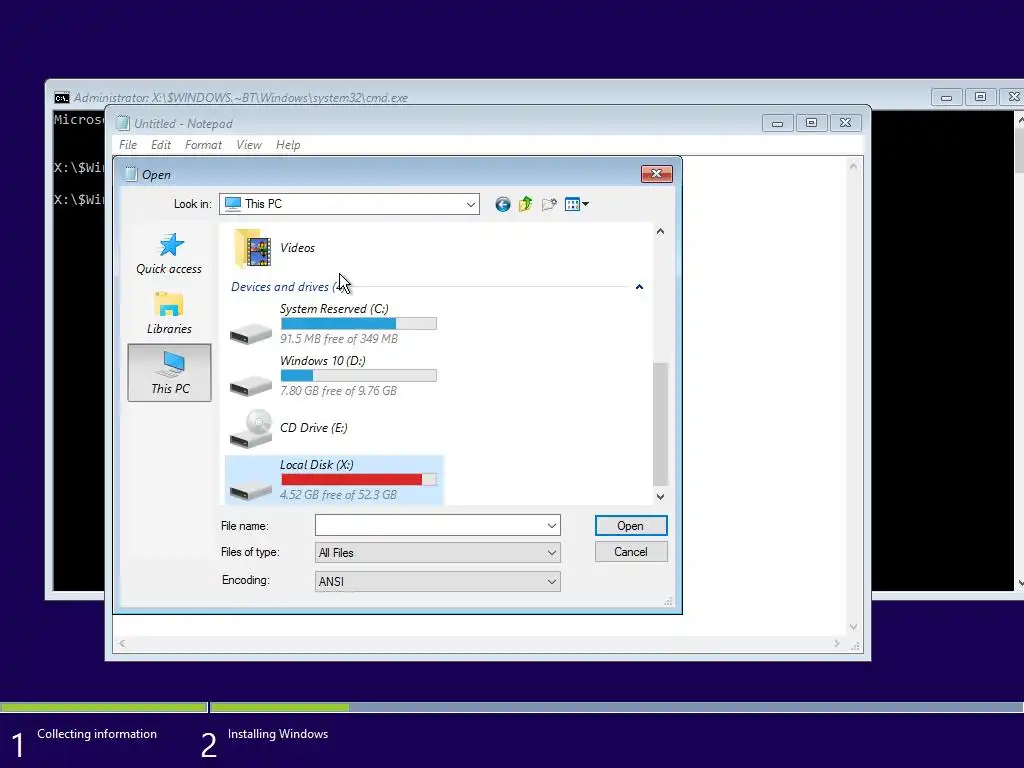Click the cmd.exe icon in the title bar

(x=61, y=98)
